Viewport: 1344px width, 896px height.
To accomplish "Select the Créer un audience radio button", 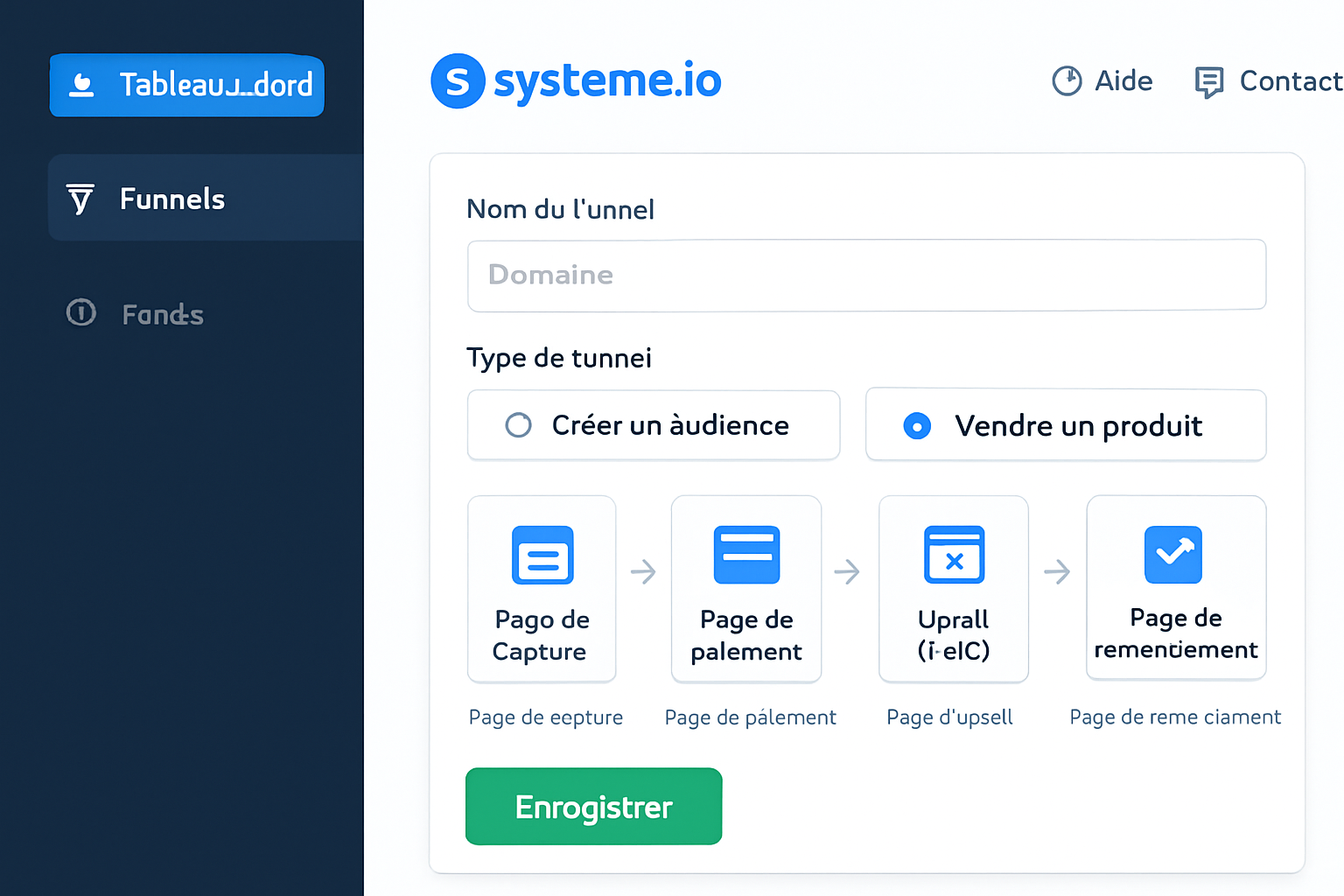I will (519, 425).
